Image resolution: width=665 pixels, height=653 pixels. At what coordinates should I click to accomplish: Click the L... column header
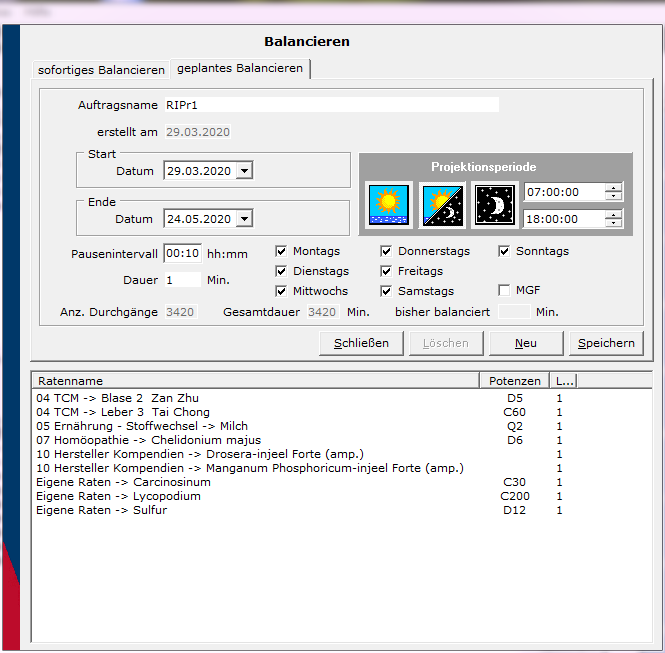click(x=564, y=381)
